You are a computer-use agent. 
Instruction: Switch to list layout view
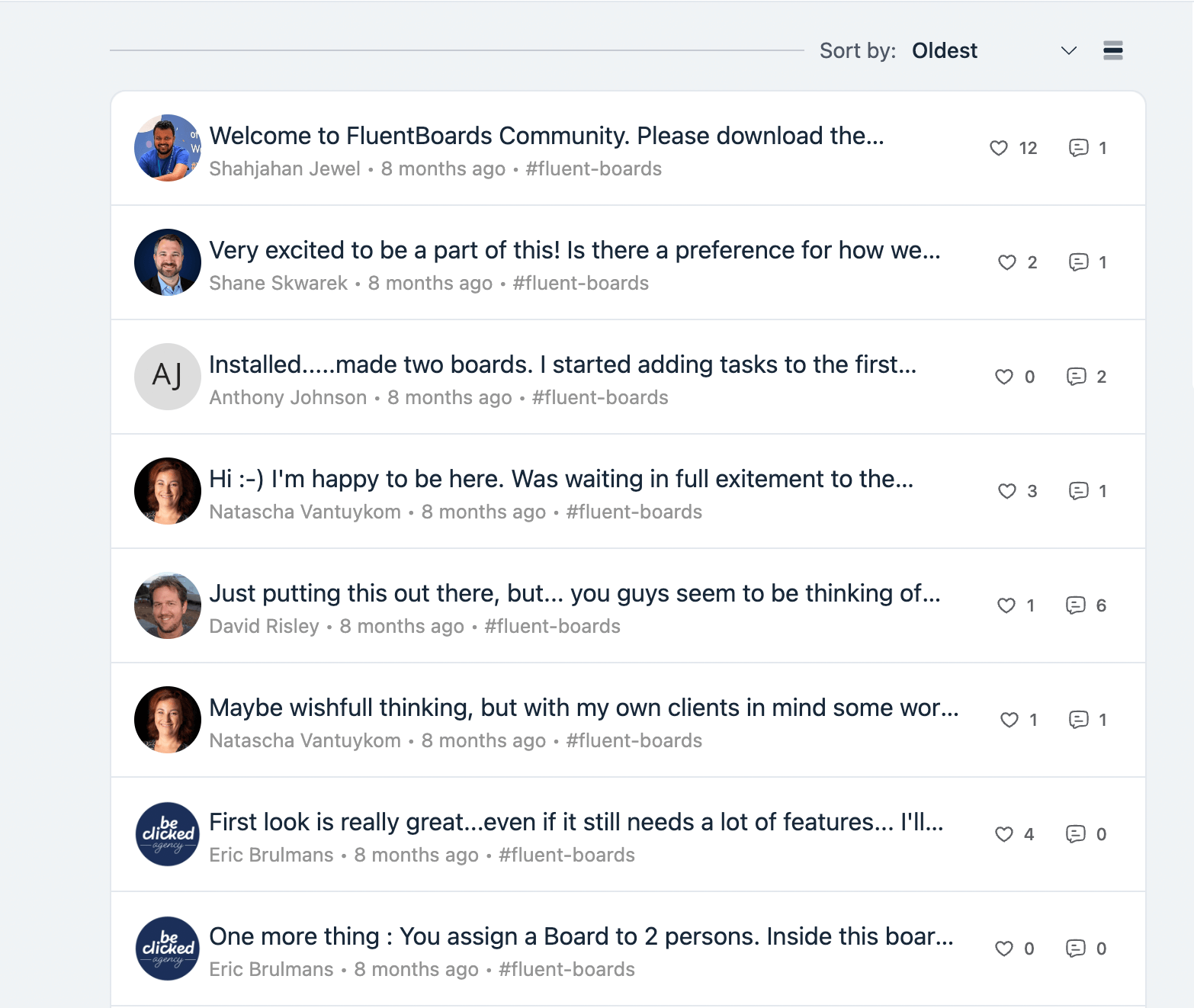(1112, 50)
